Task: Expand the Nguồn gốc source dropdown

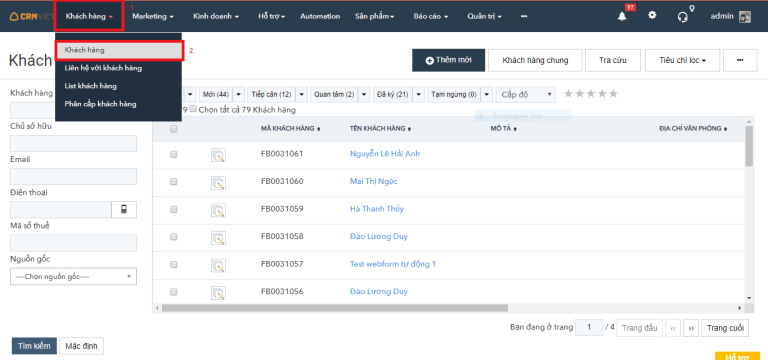Action: click(73, 277)
